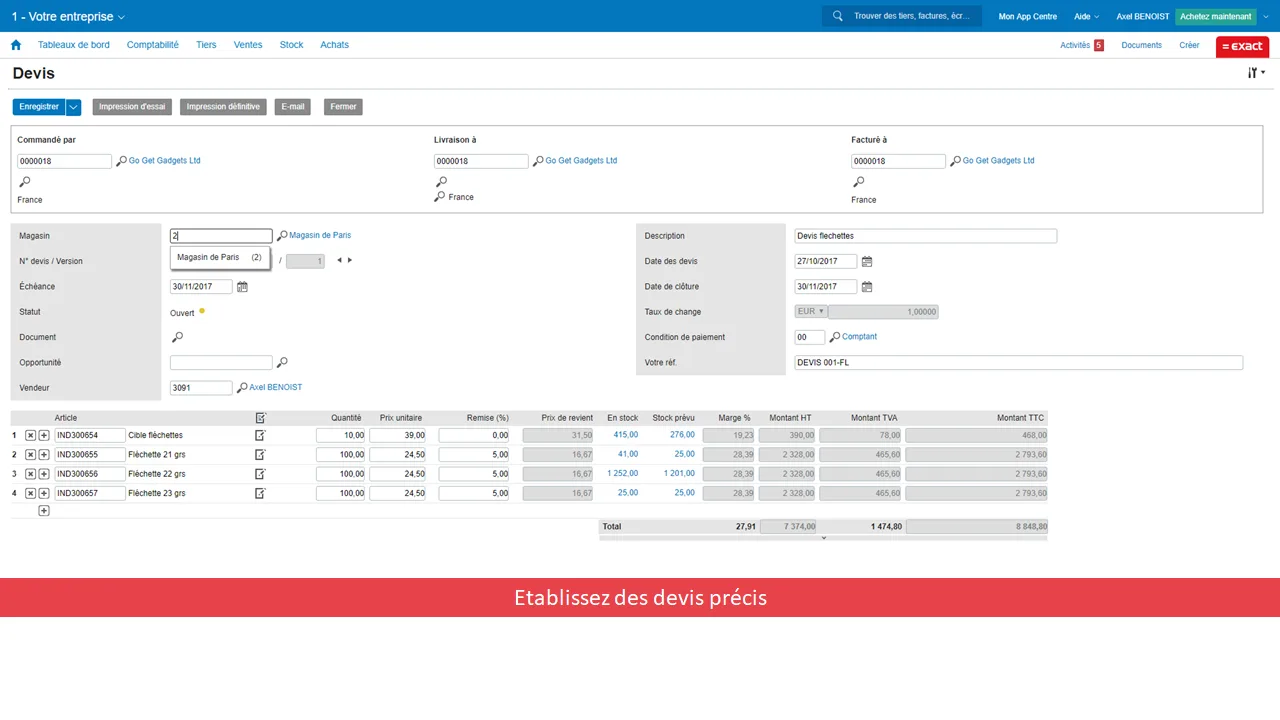Viewport: 1280px width, 720px height.
Task: Open edit note icon for Cible fléchettes
Action: pos(260,436)
